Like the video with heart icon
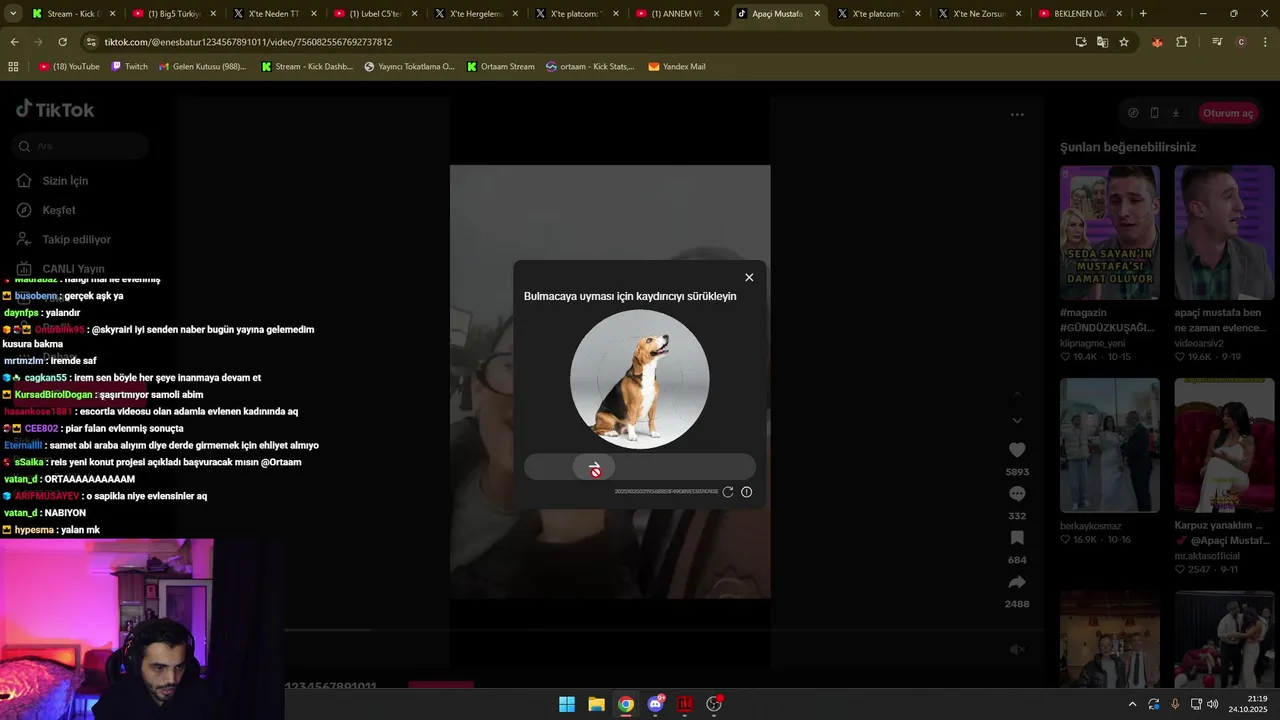1280x720 pixels. click(1017, 450)
